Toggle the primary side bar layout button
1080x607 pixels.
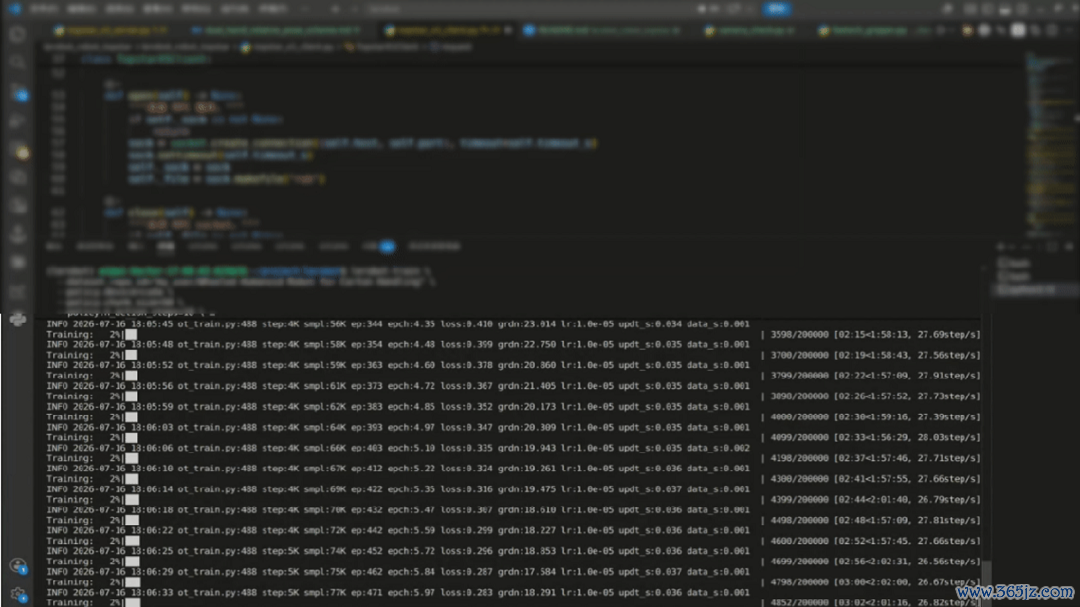[970, 9]
